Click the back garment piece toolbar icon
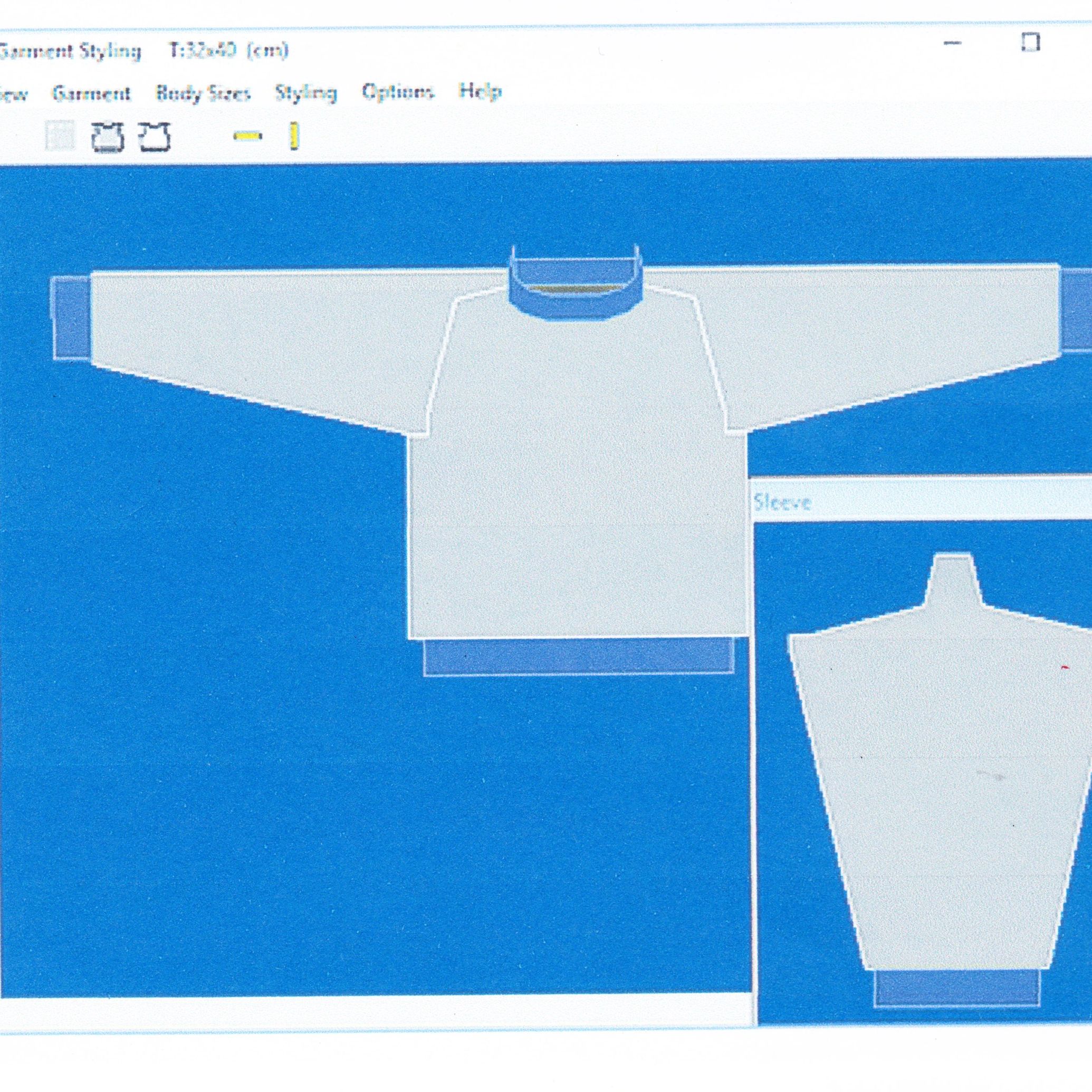The image size is (1092, 1092). pos(155,137)
